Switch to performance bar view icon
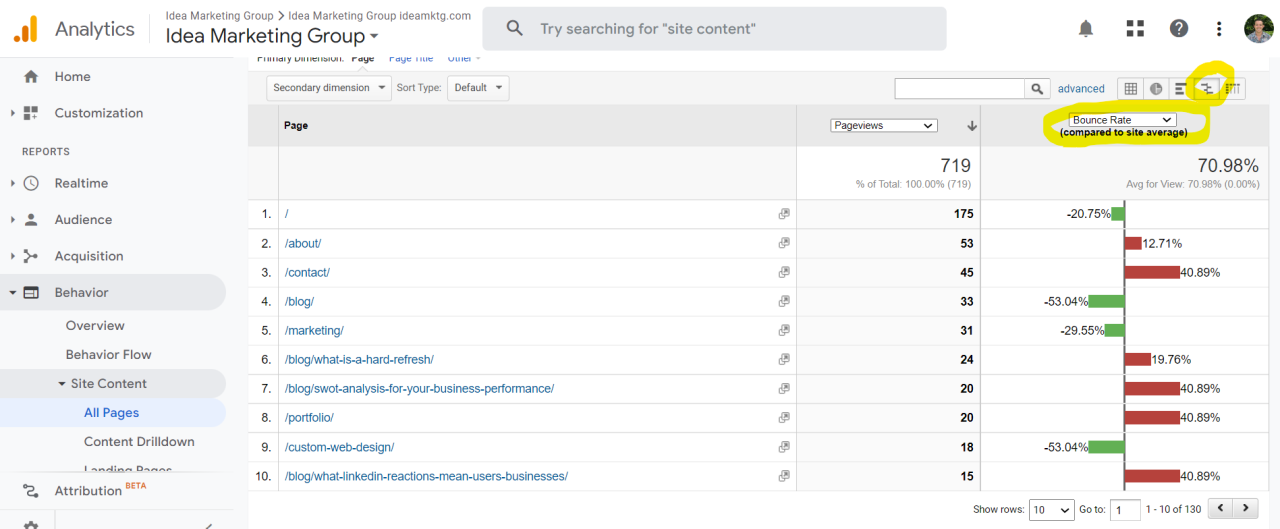This screenshot has width=1280, height=529. [x=1181, y=88]
